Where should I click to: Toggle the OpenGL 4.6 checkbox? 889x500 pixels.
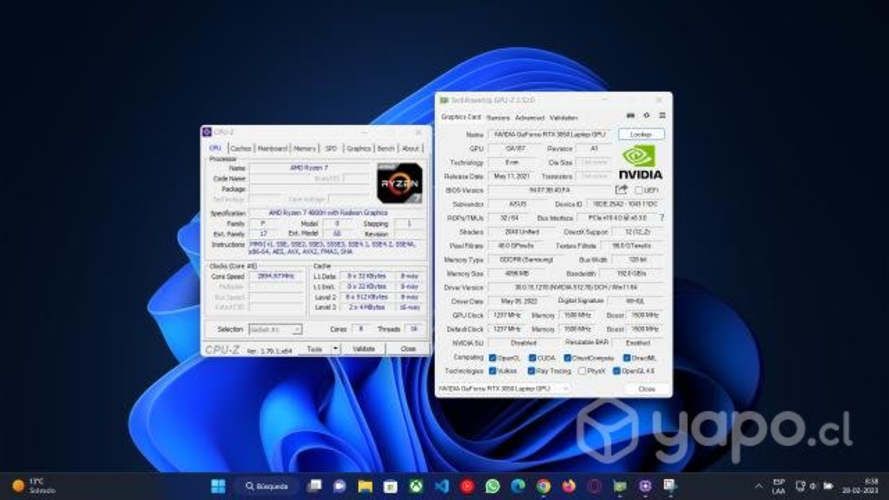tap(617, 371)
